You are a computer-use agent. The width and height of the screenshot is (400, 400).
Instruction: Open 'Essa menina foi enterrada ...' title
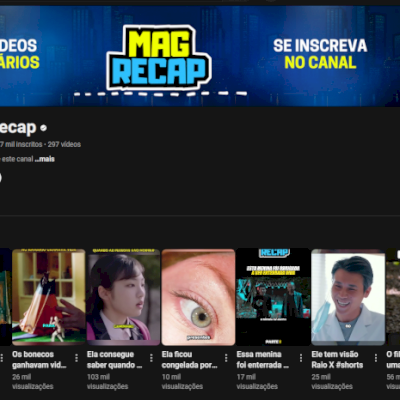click(263, 360)
